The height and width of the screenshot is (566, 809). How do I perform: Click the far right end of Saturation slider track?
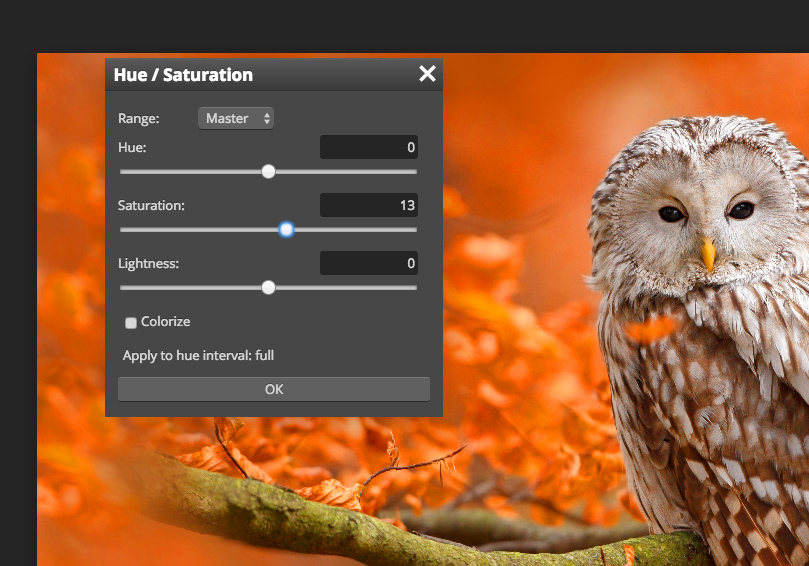pyautogui.click(x=414, y=230)
